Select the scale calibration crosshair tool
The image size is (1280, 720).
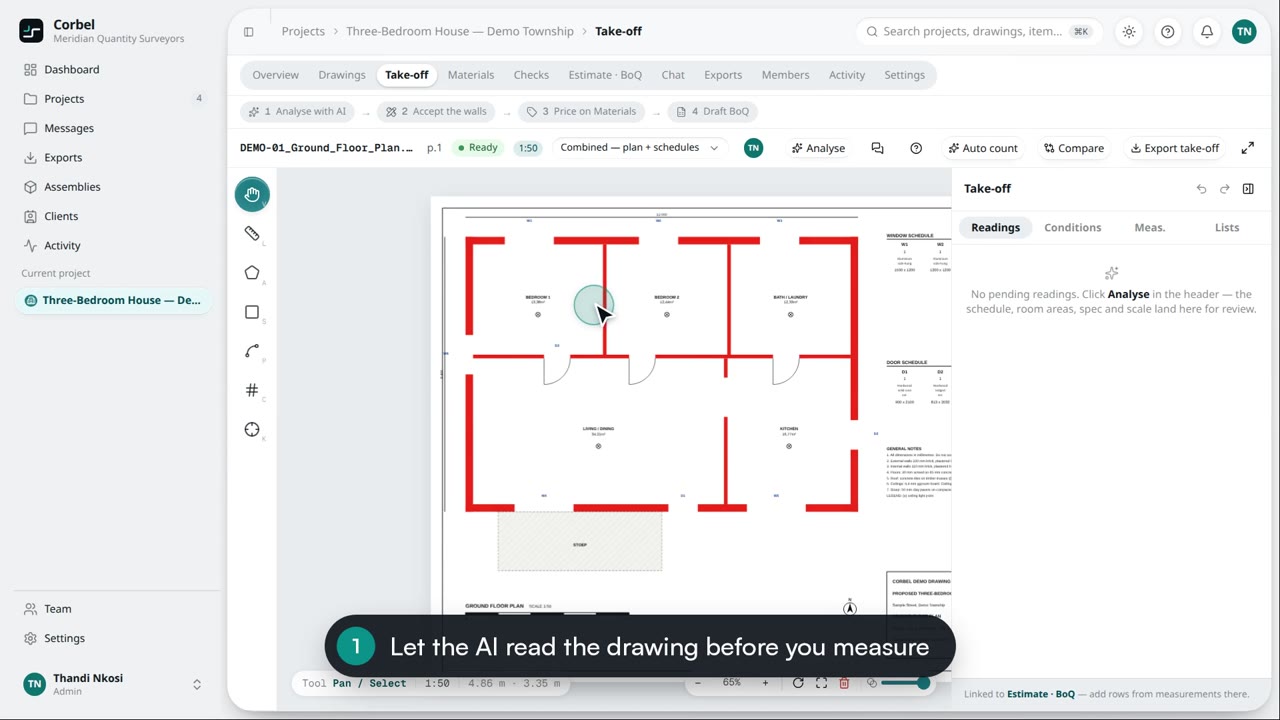tap(252, 429)
